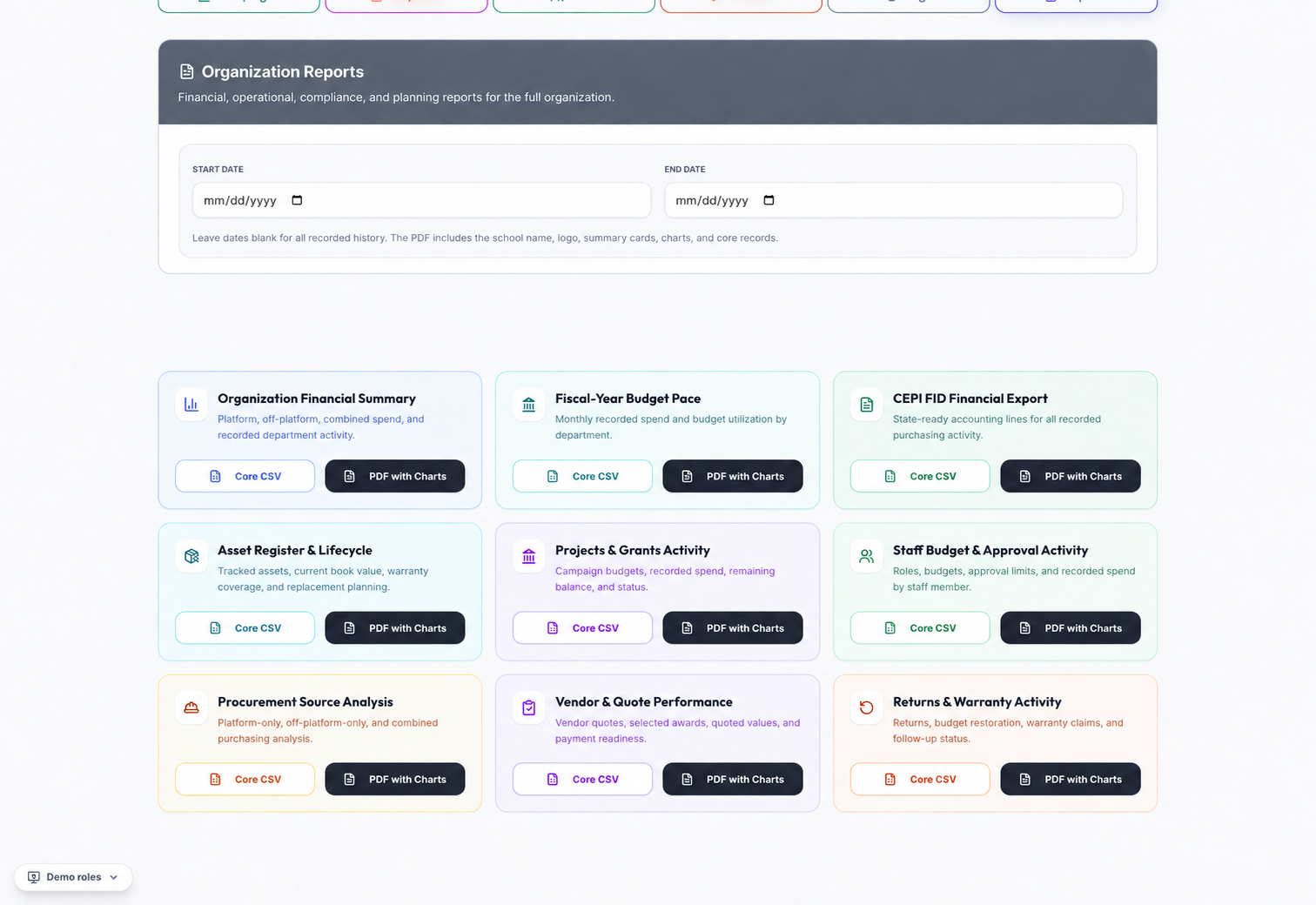Download Core CSV for Staff Budget & Approval
1316x905 pixels.
click(920, 627)
